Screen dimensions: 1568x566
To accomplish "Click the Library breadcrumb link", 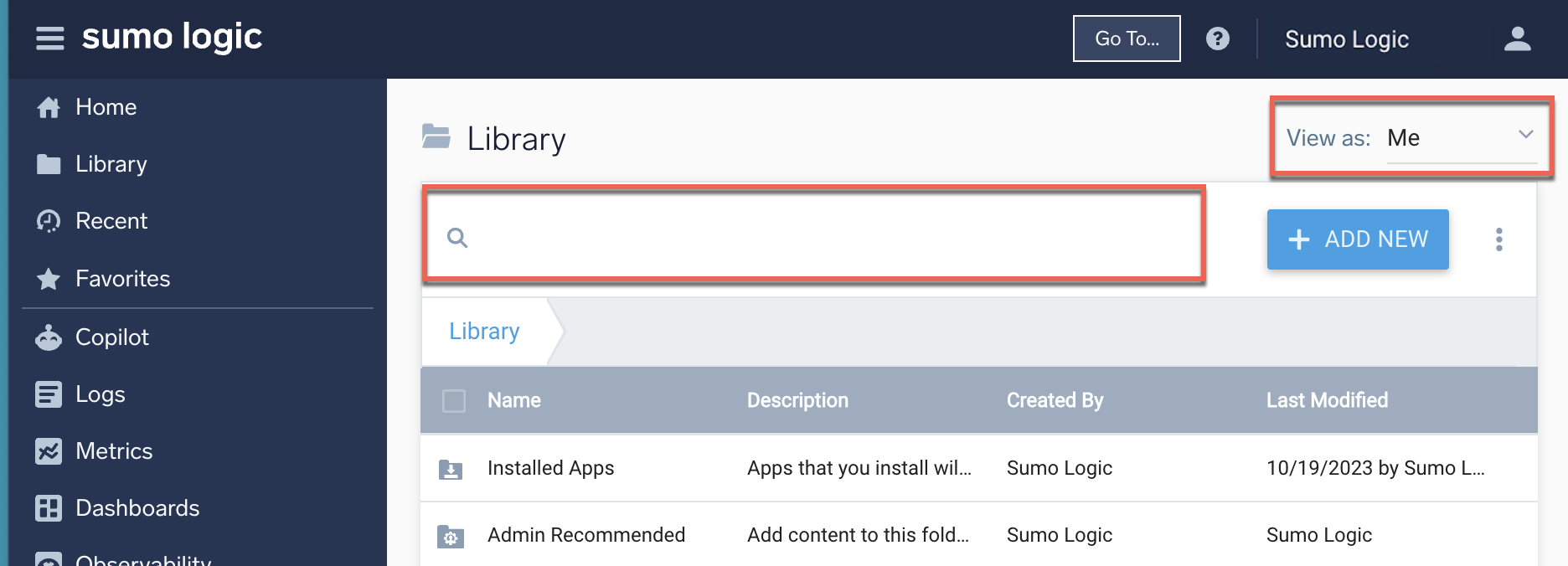I will click(484, 332).
